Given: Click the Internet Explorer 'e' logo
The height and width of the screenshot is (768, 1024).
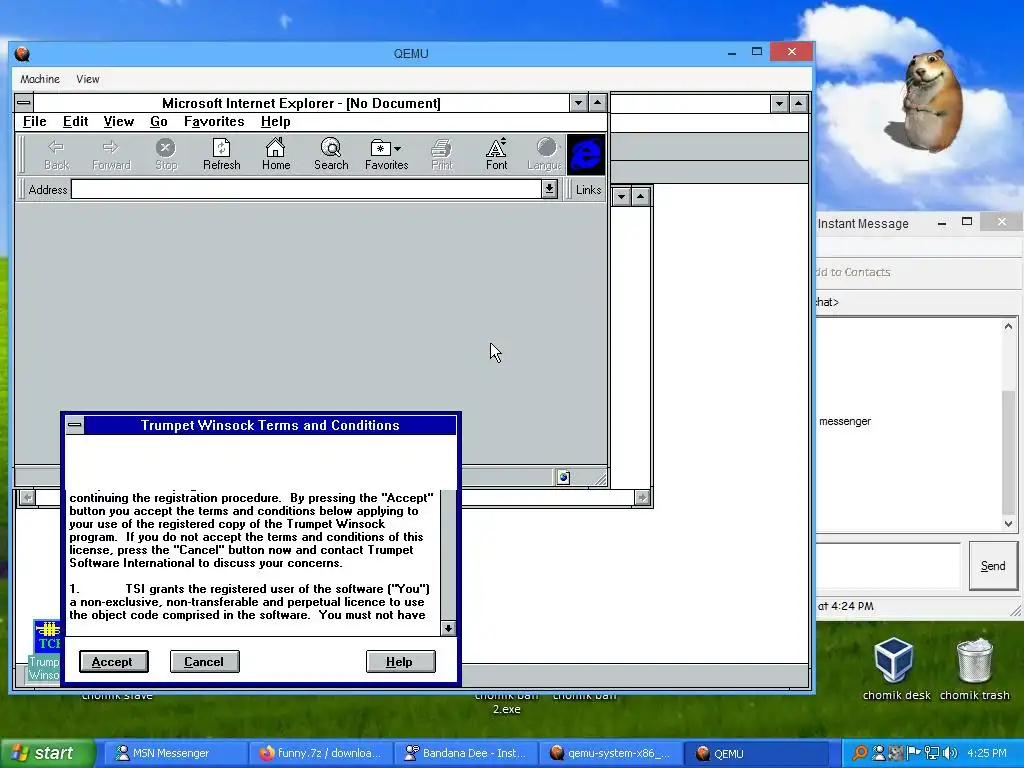Looking at the screenshot, I should (x=586, y=155).
